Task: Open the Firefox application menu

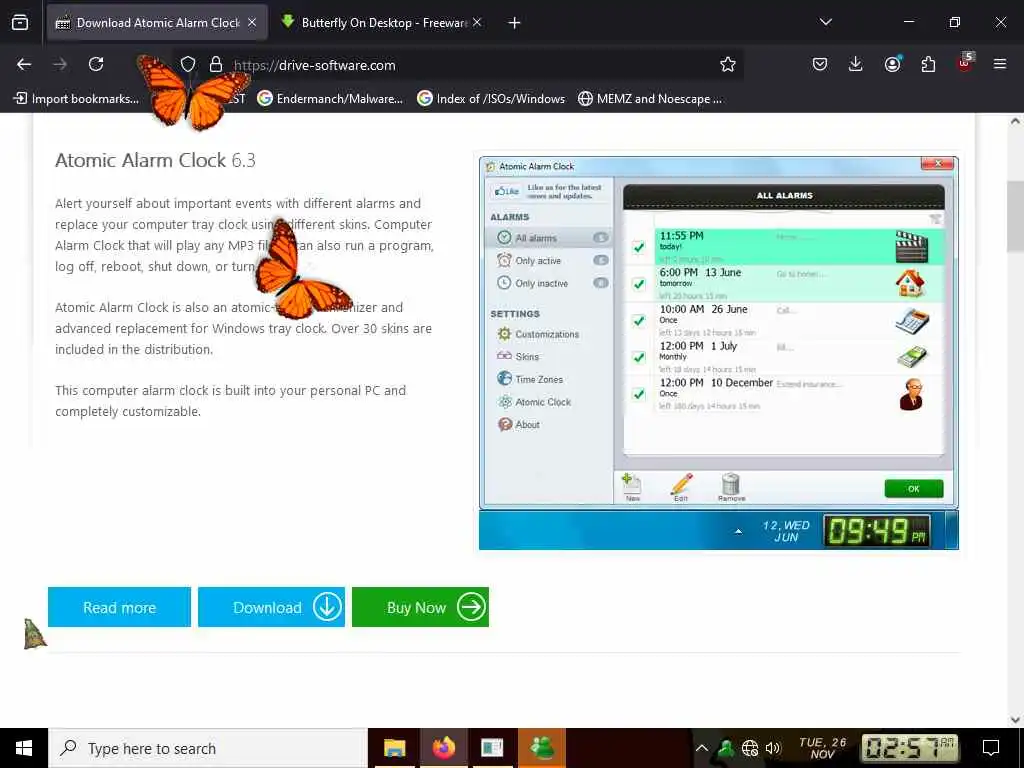Action: [x=1000, y=64]
